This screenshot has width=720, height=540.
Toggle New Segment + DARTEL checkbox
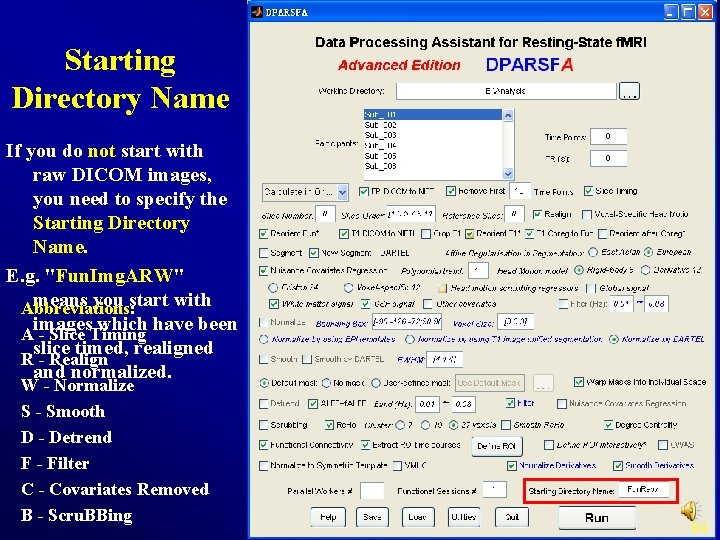click(x=314, y=253)
